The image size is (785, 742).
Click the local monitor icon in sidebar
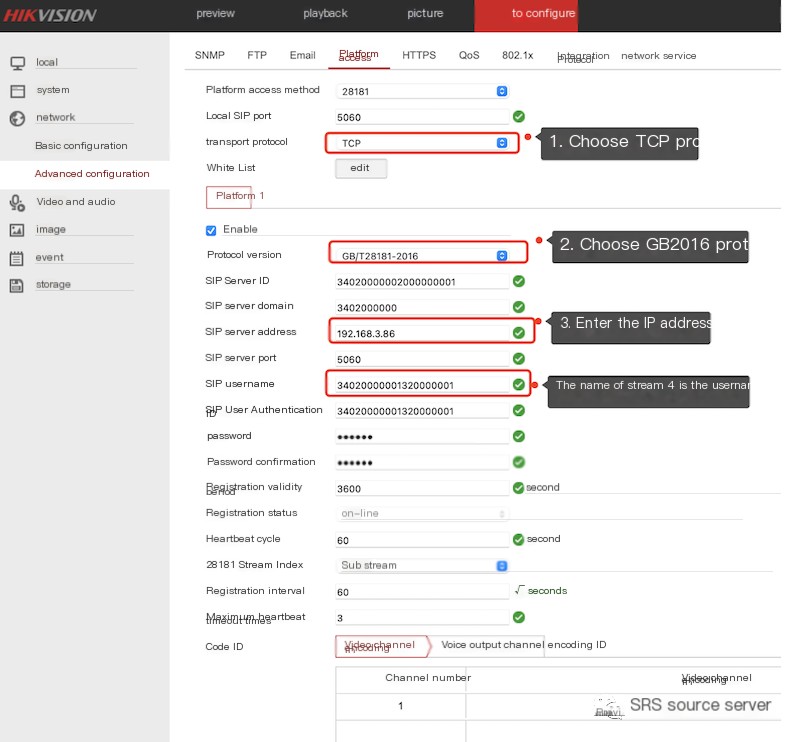click(18, 63)
